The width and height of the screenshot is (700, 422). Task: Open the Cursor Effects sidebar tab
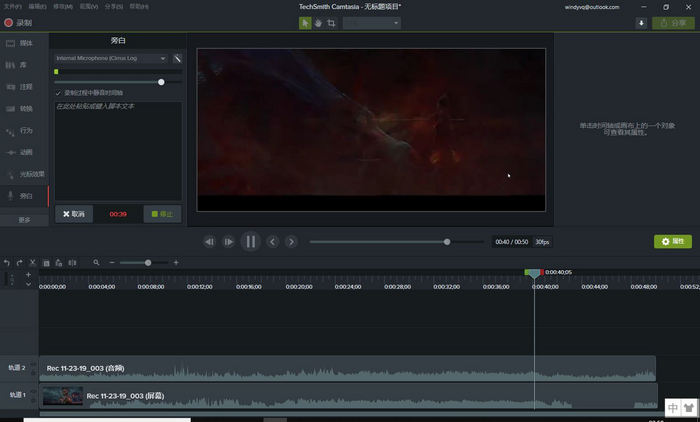pyautogui.click(x=24, y=174)
